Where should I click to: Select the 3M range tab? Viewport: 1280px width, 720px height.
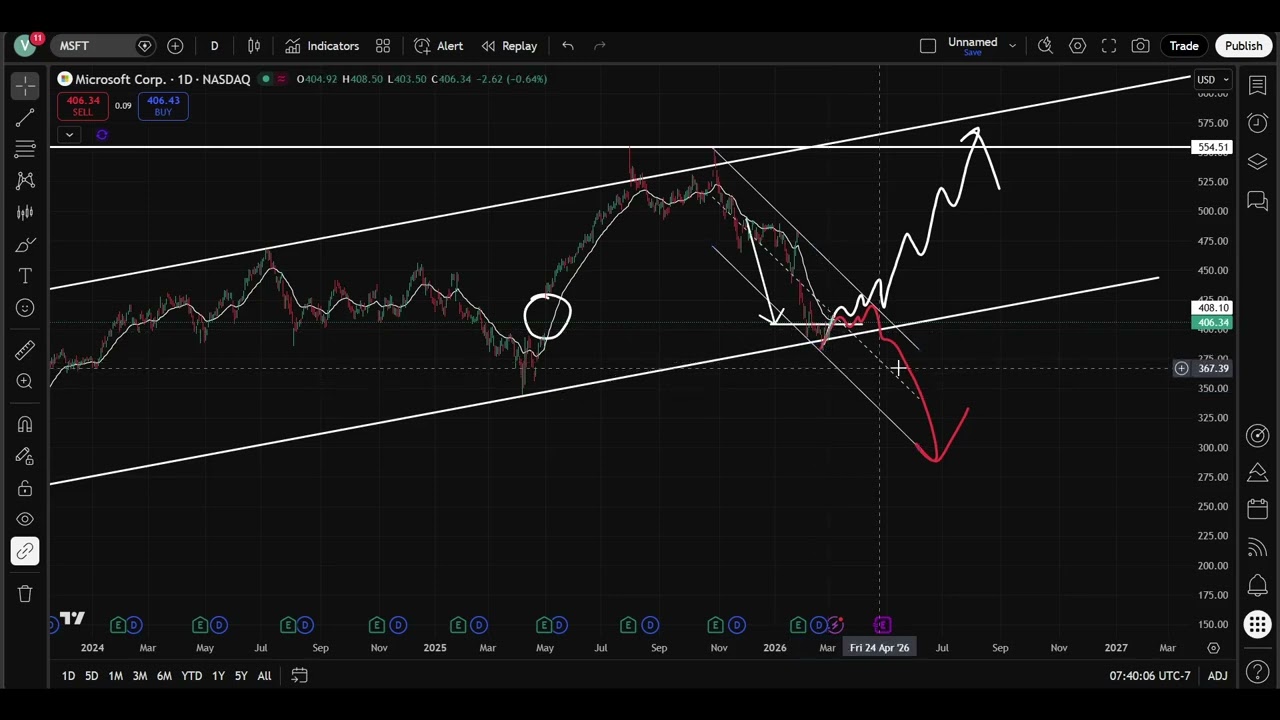(x=140, y=676)
